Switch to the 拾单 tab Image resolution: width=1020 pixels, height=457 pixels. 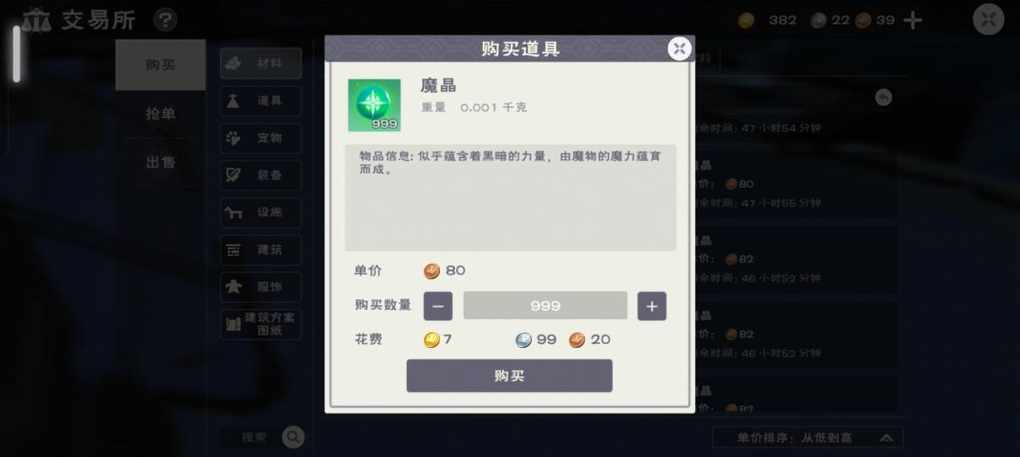point(161,114)
